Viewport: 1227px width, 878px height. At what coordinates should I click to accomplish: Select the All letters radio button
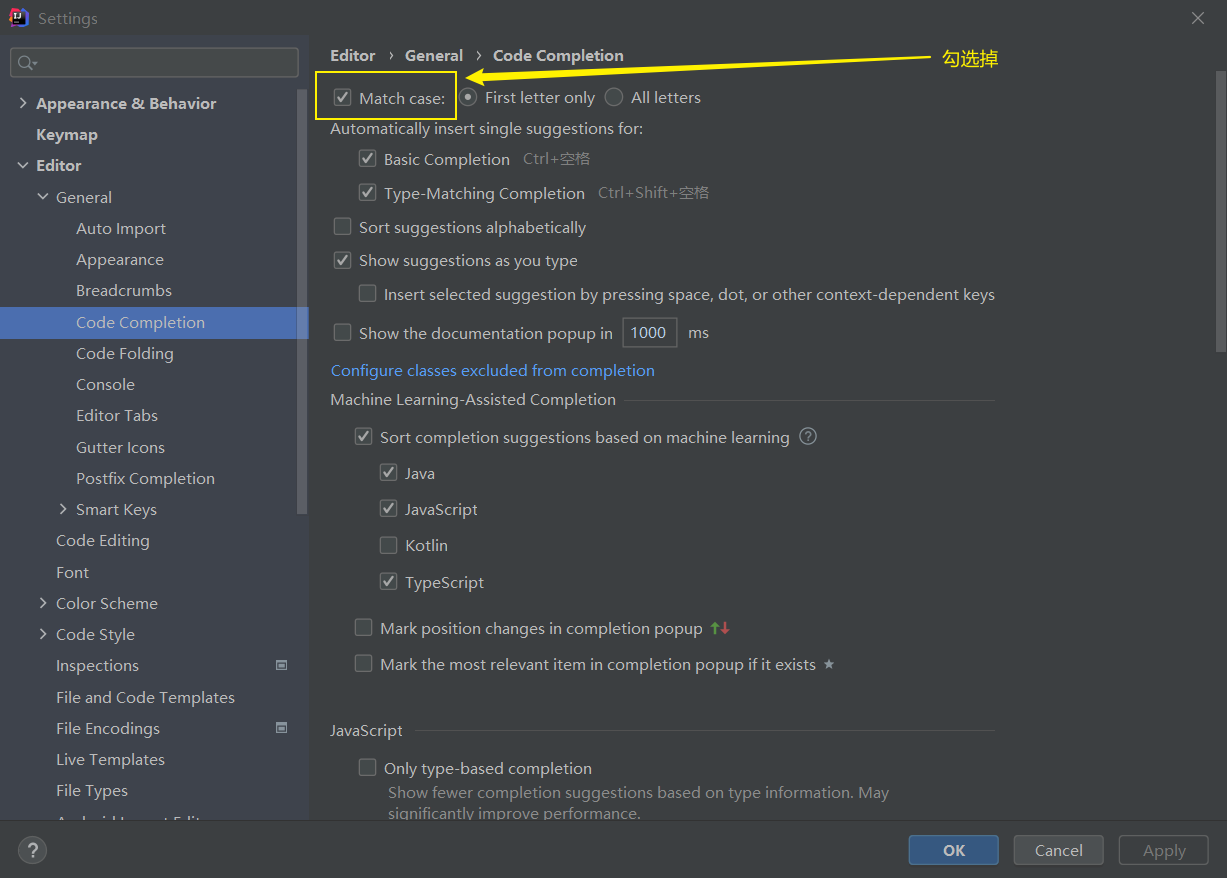[614, 97]
